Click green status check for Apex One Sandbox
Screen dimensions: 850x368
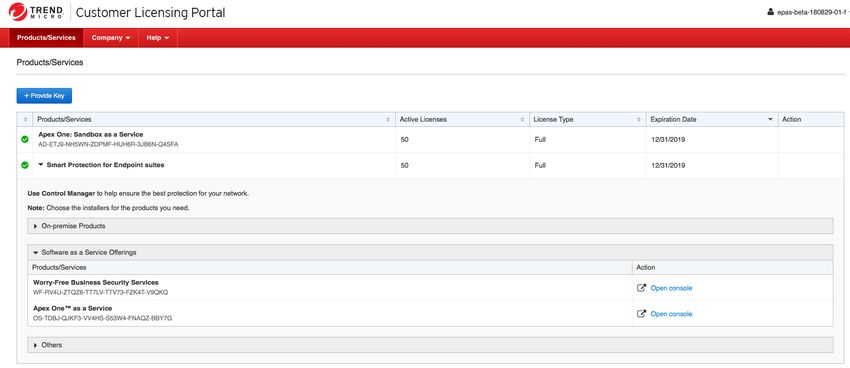tap(24, 139)
